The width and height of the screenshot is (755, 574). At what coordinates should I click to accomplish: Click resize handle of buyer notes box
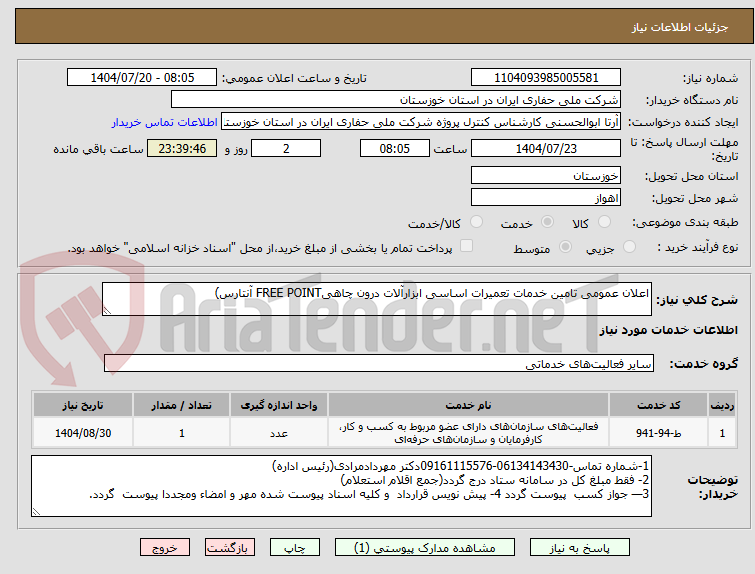pyautogui.click(x=36, y=511)
